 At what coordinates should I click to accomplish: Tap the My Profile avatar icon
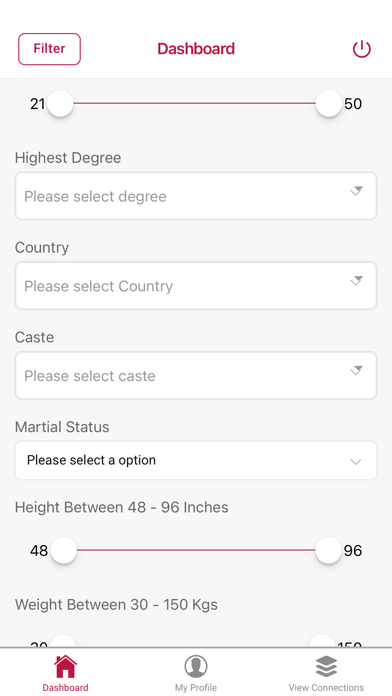196,666
